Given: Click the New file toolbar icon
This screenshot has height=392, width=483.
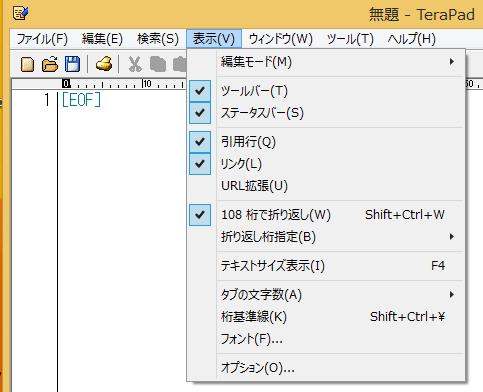Looking at the screenshot, I should (x=27, y=64).
